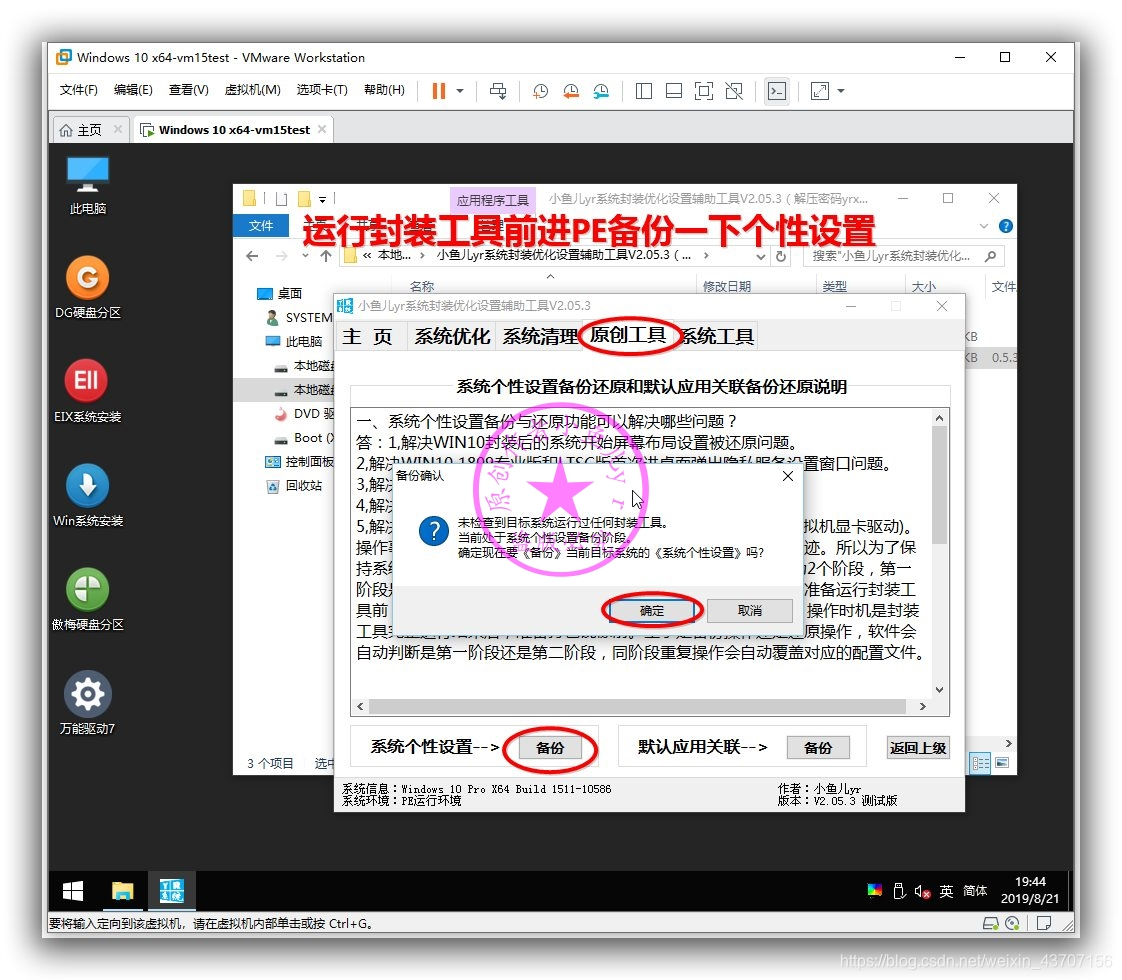Click 确定 in 备份确认 dialog
The width and height of the screenshot is (1122, 980).
[652, 610]
